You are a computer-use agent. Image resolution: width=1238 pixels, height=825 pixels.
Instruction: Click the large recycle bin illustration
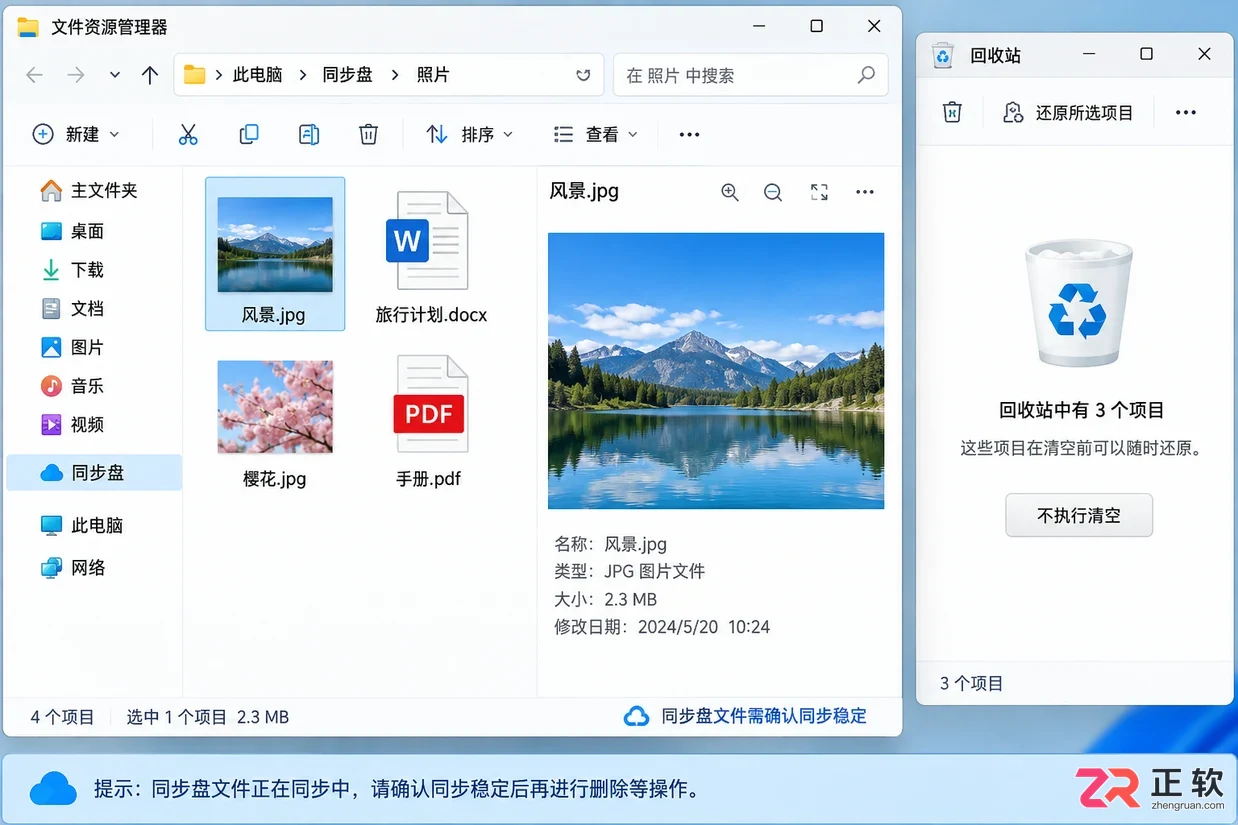pos(1078,305)
